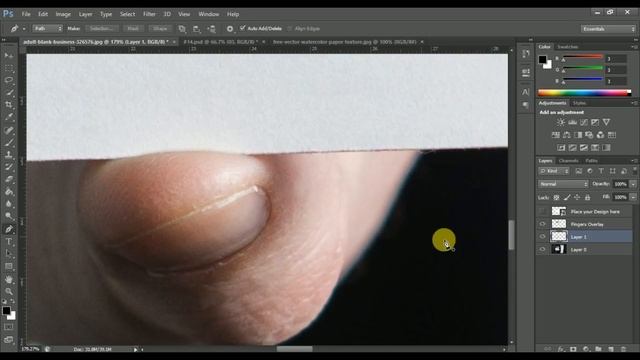
Task: Select the Spot Healing Brush tool
Action: [x=9, y=131]
